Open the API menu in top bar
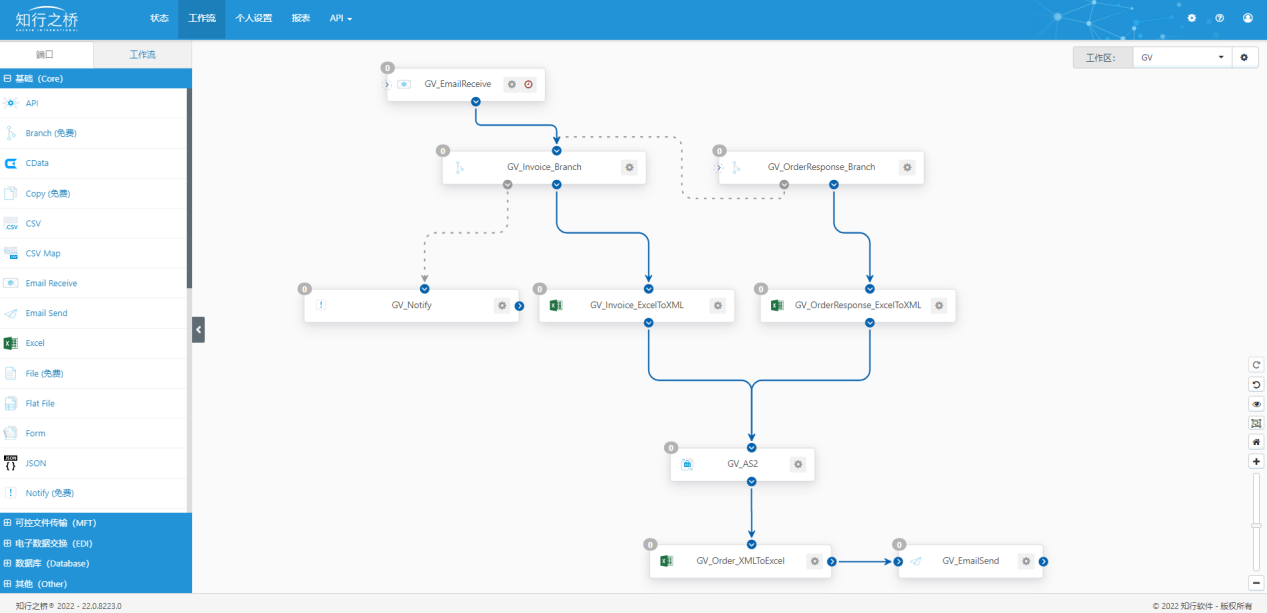1267x613 pixels. pos(341,18)
